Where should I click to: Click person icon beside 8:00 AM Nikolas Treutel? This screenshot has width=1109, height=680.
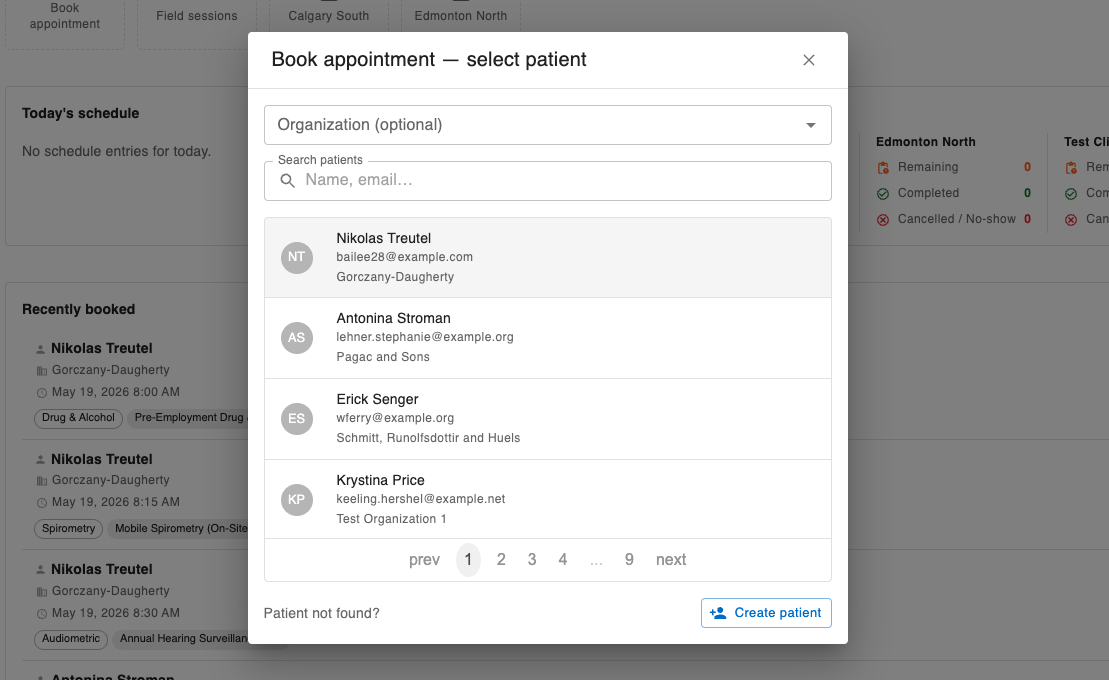[x=40, y=349]
